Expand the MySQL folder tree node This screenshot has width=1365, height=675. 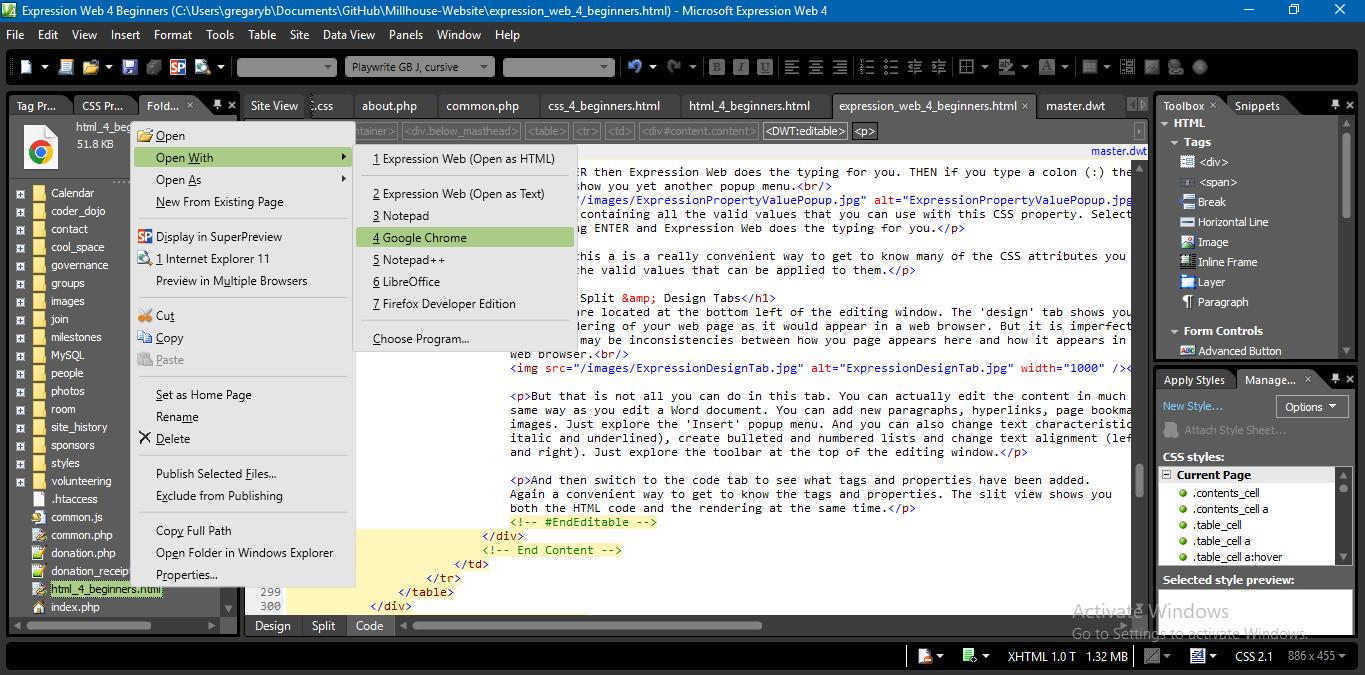point(20,355)
